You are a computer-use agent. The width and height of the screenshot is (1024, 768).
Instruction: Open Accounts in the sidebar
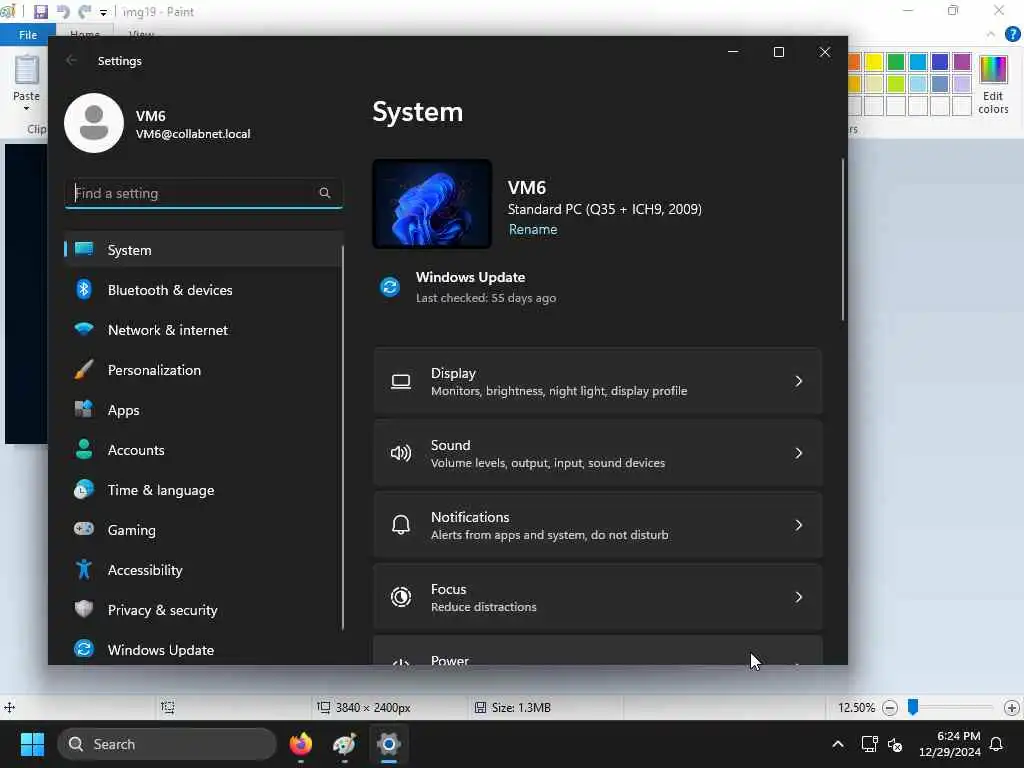(203, 450)
